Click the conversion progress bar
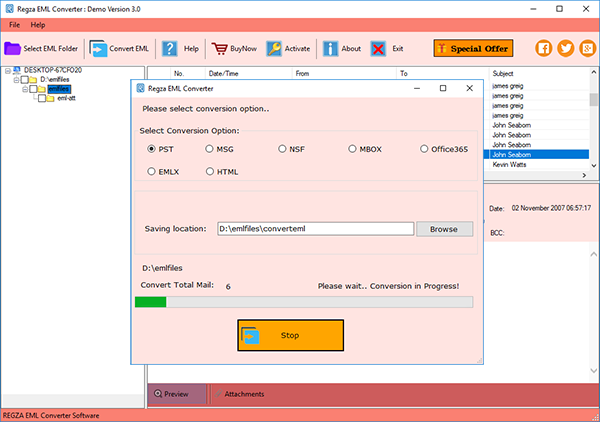Viewport: 600px width, 422px height. [304, 301]
